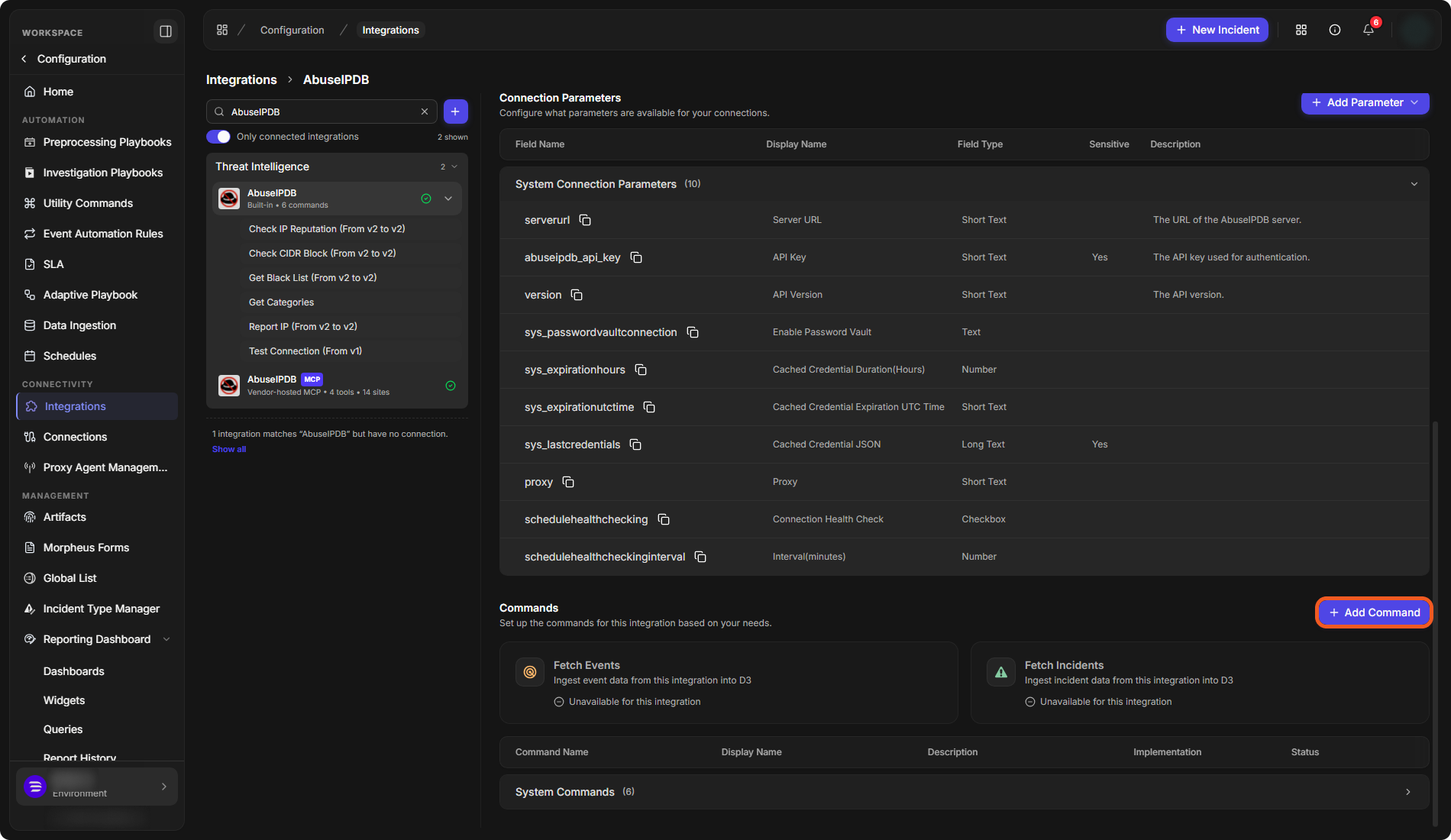The width and height of the screenshot is (1451, 840).
Task: Collapse the workspace sidebar panel
Action: point(165,31)
